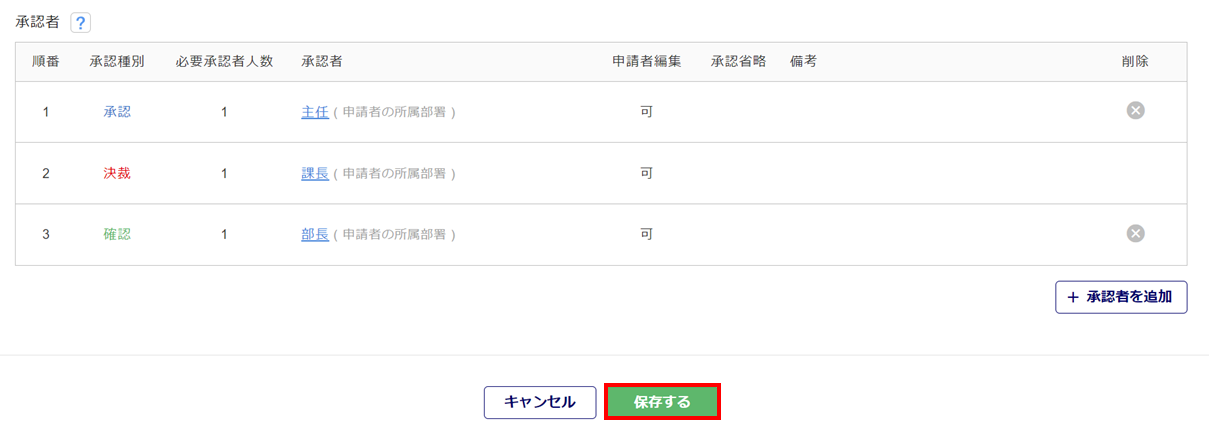Remove the 部長 approver via delete icon
1209x434 pixels.
pyautogui.click(x=1135, y=233)
